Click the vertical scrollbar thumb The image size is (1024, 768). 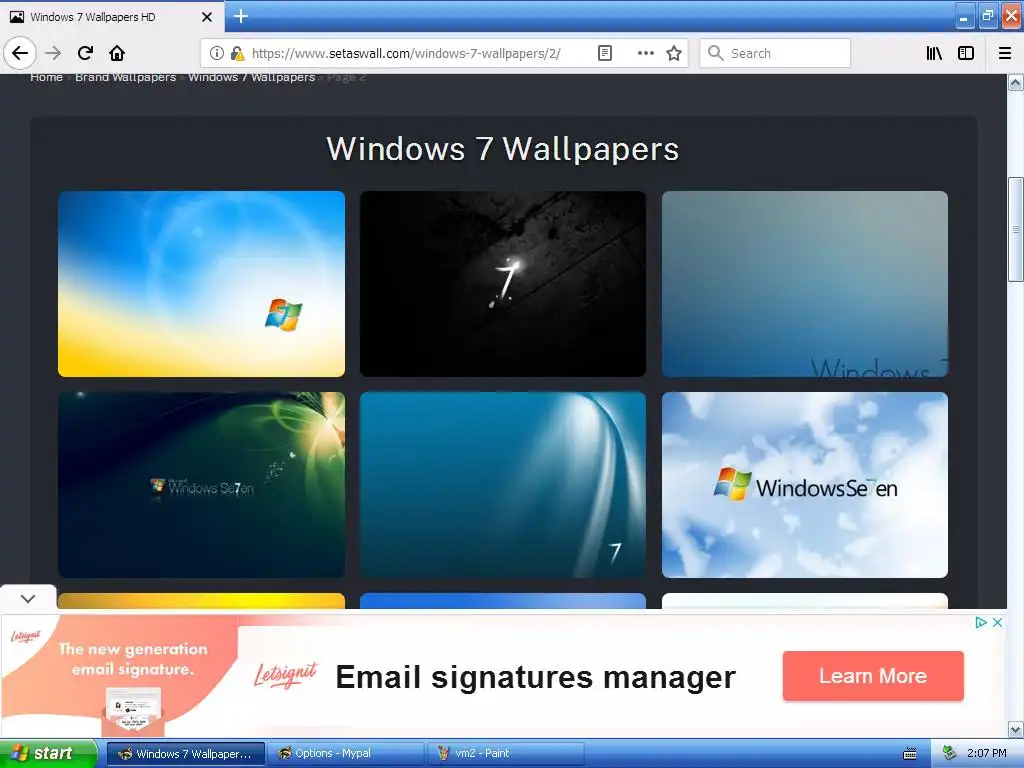coord(1016,229)
